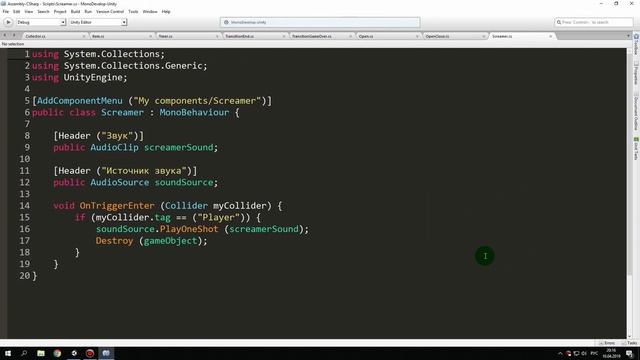Open Unity from the taskbar
The width and height of the screenshot is (640, 360).
(x=74, y=353)
